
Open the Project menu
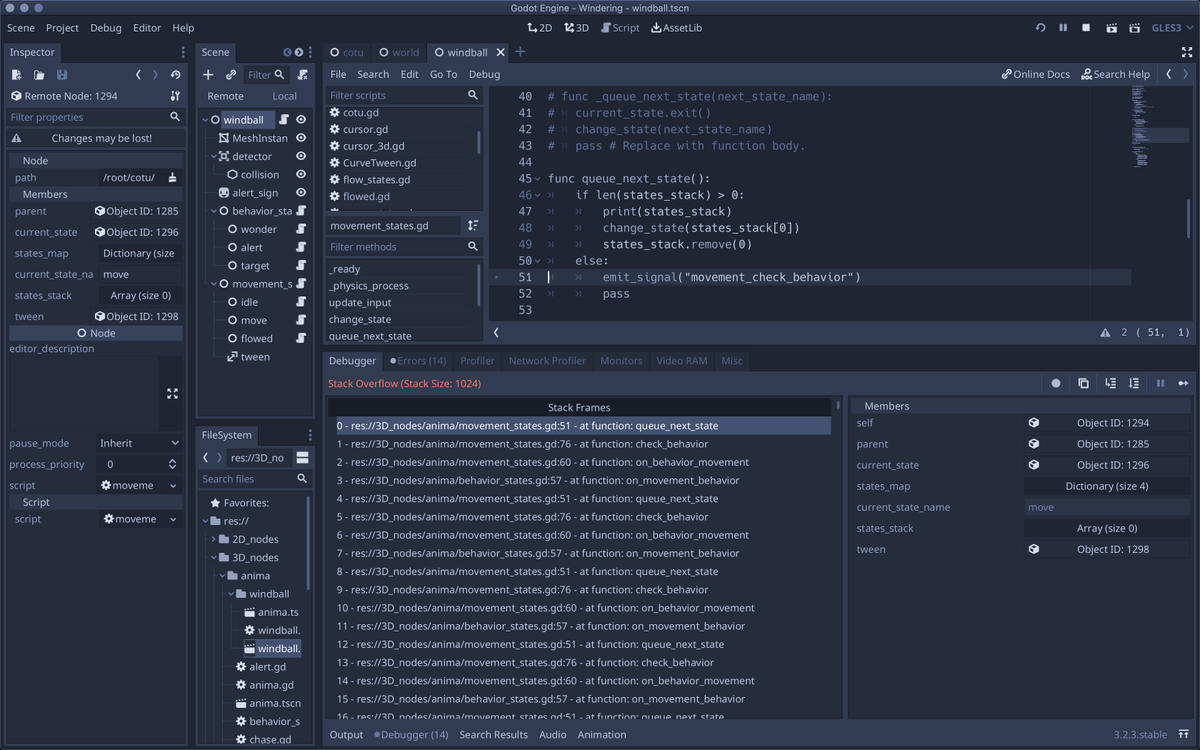(62, 28)
